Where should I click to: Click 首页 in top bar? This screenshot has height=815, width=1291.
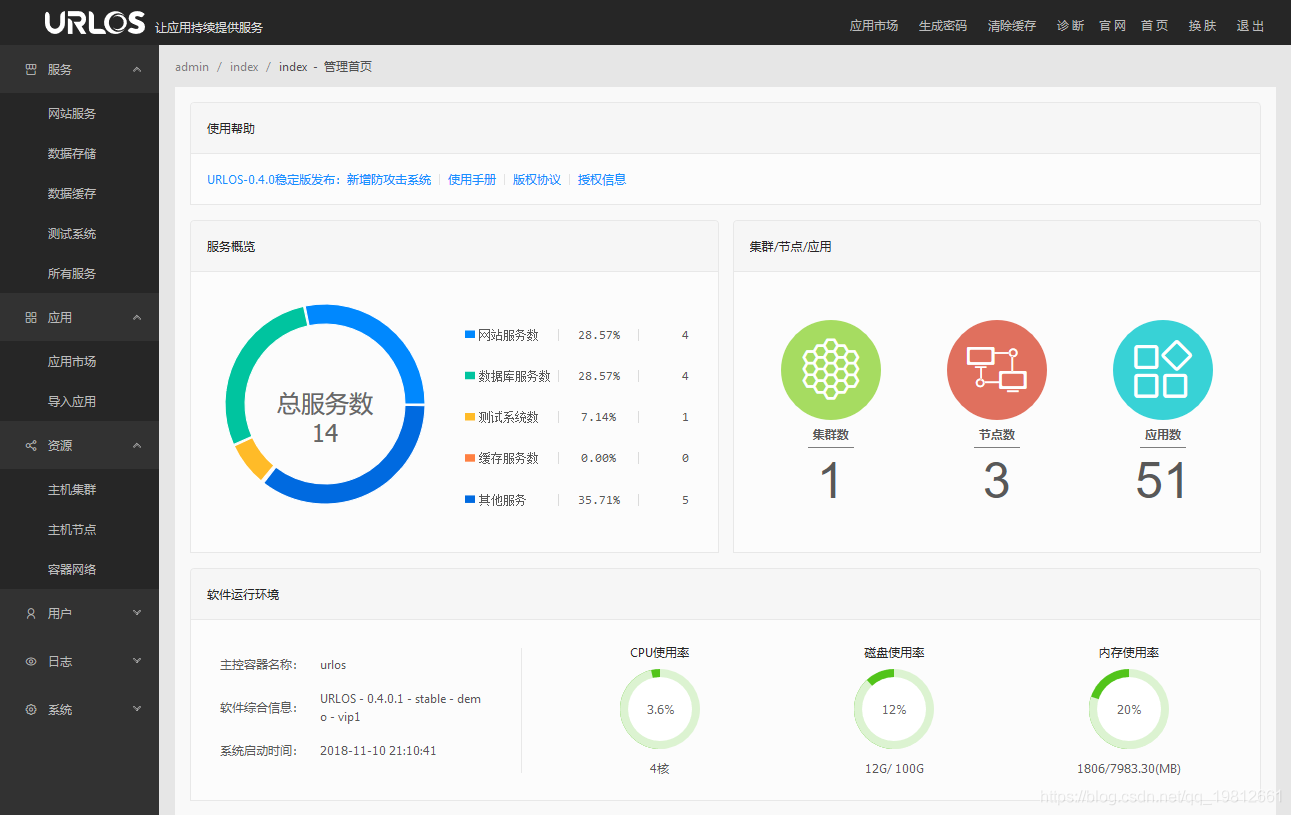1155,26
